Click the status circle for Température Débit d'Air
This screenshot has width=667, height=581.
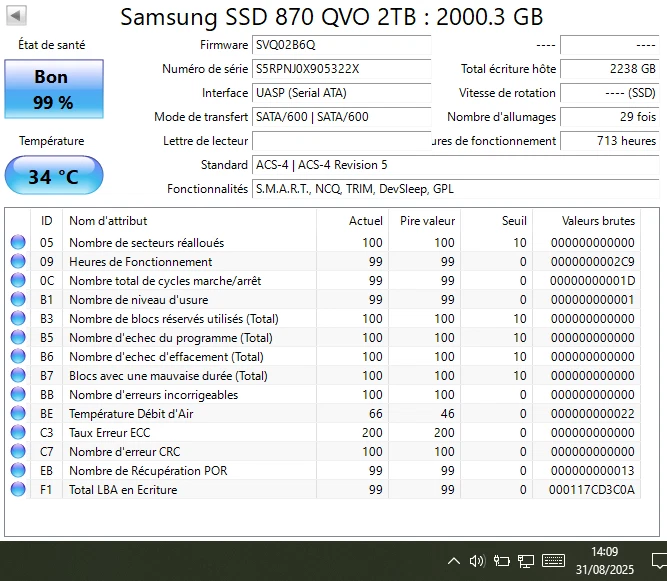(18, 413)
